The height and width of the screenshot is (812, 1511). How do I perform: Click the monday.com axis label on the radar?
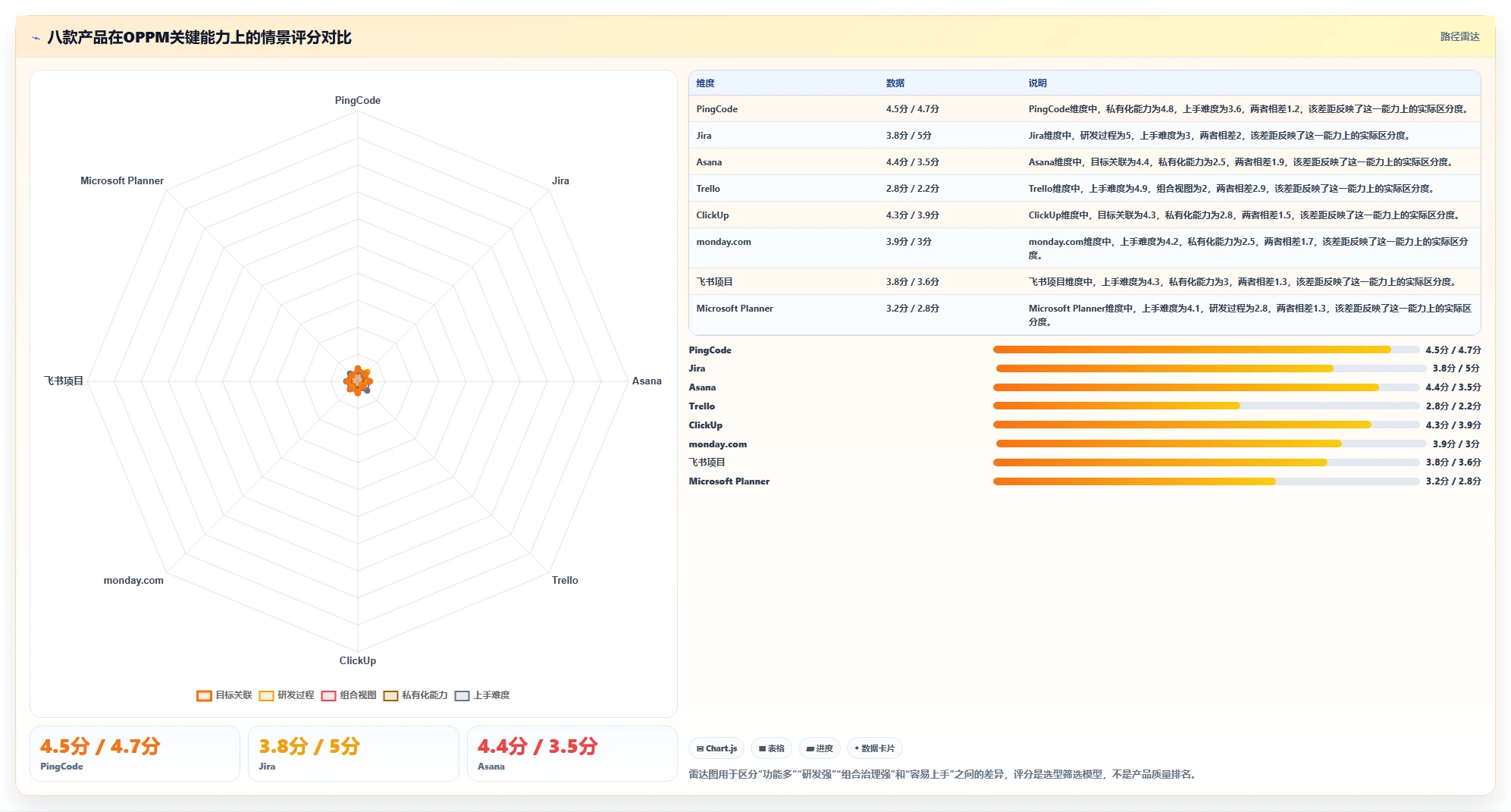click(133, 580)
